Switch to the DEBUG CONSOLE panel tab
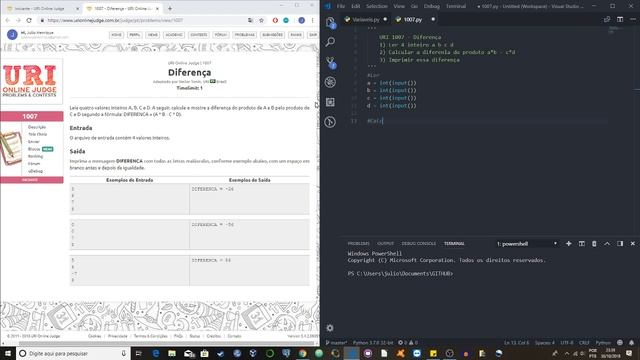 coord(418,244)
